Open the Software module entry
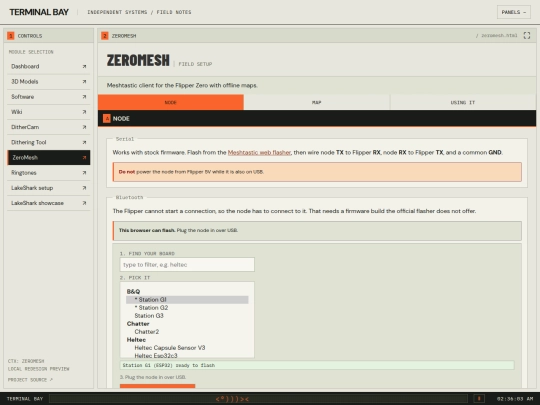 click(x=49, y=97)
